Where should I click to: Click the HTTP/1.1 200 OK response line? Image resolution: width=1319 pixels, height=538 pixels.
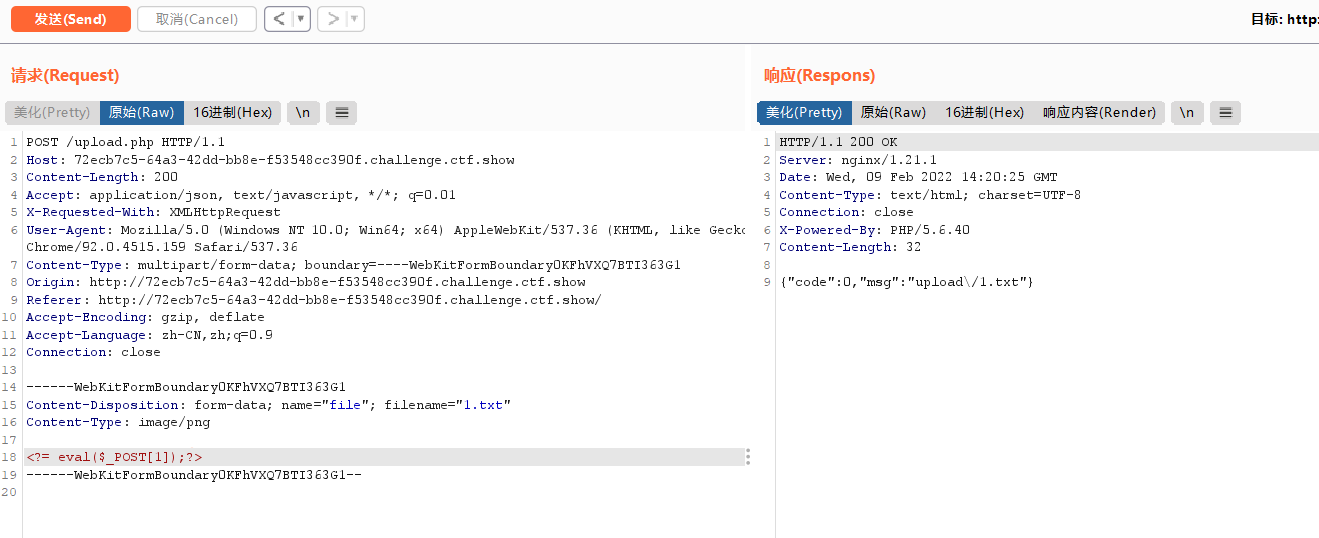[x=838, y=142]
